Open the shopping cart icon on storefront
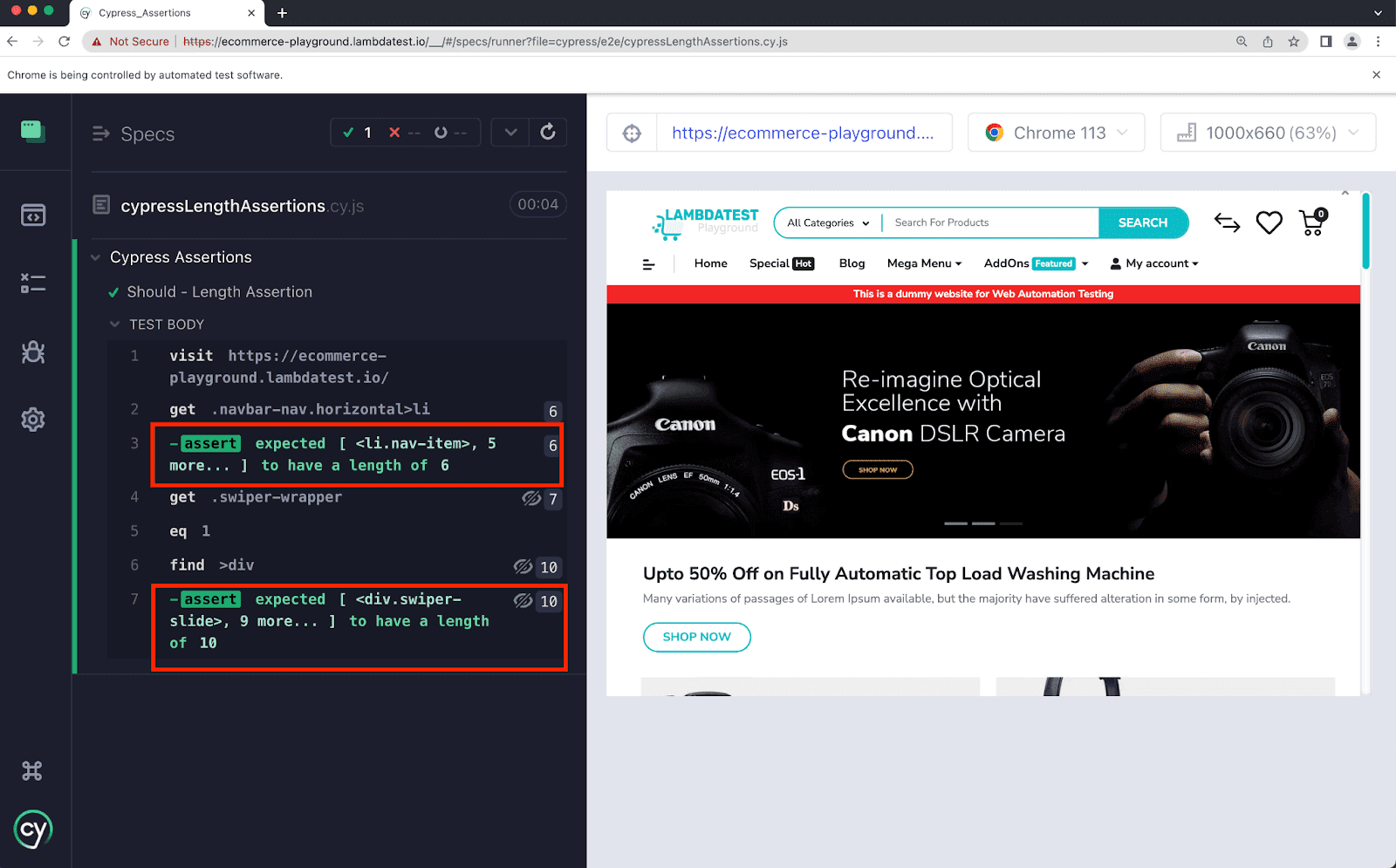 tap(1311, 222)
